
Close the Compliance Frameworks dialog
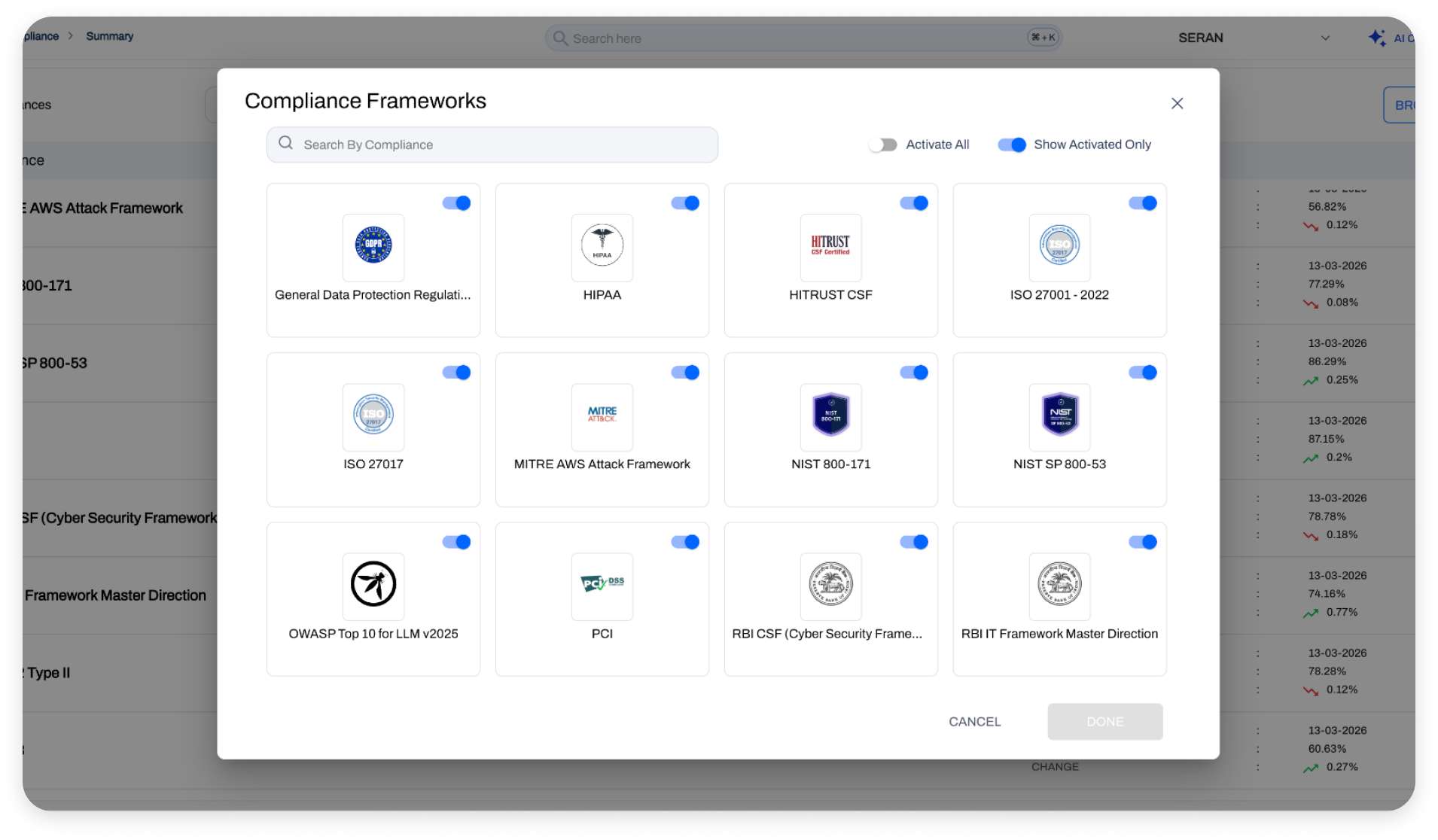(x=1178, y=103)
